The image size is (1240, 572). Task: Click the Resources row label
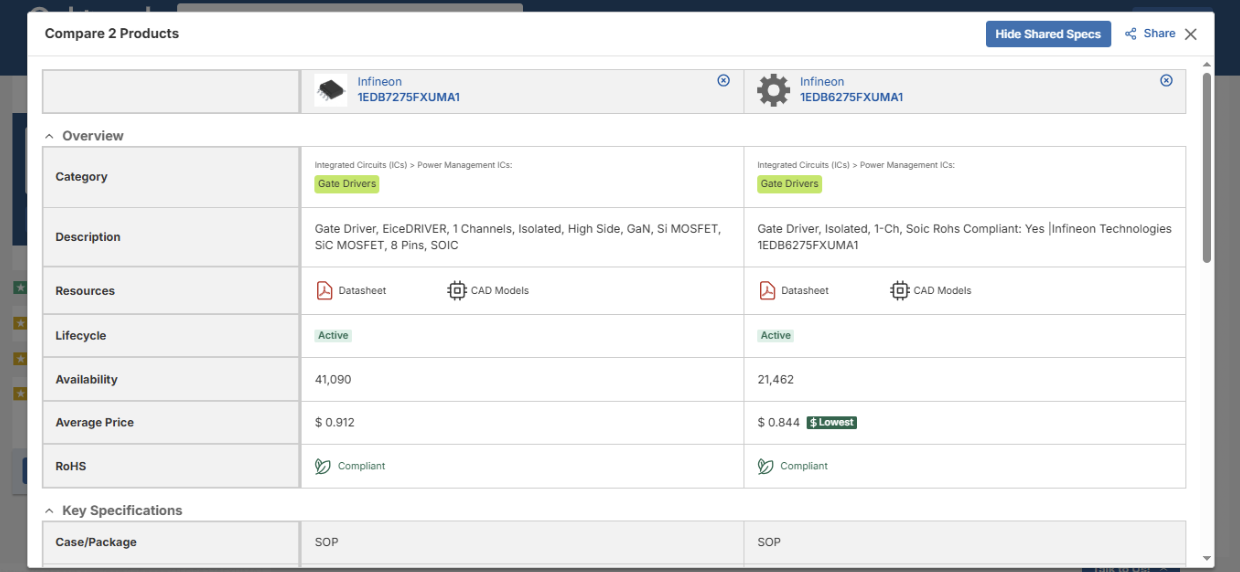(85, 291)
